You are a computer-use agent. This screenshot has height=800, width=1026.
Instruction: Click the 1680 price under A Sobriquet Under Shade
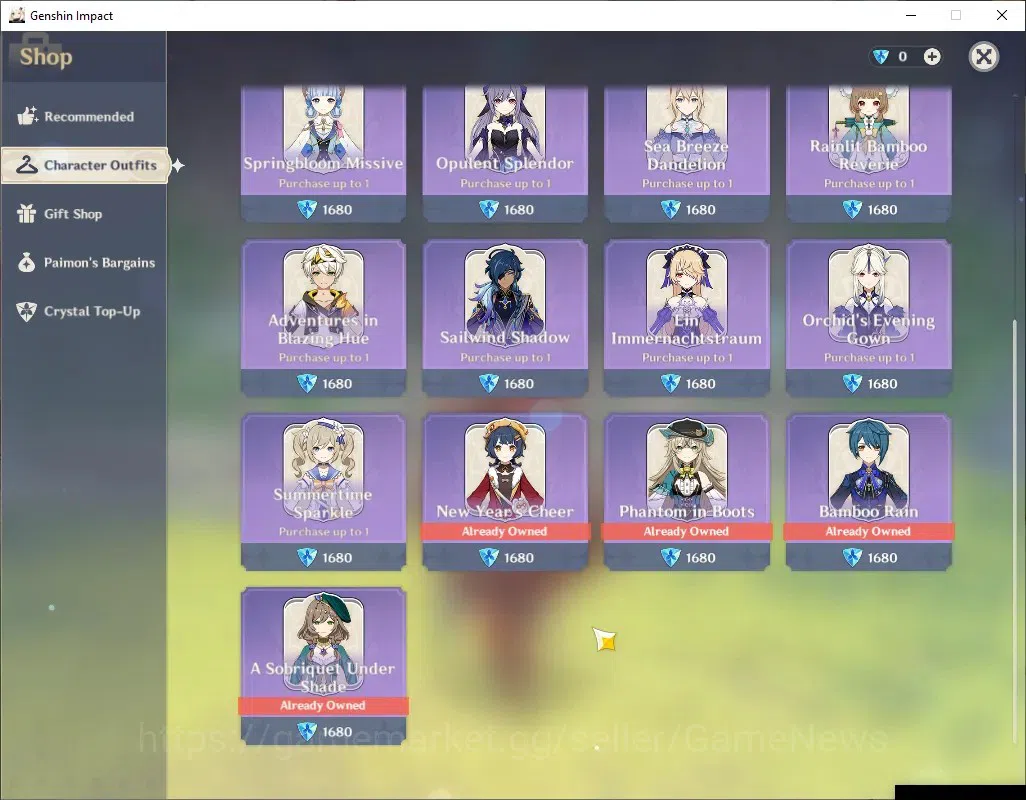click(x=324, y=731)
